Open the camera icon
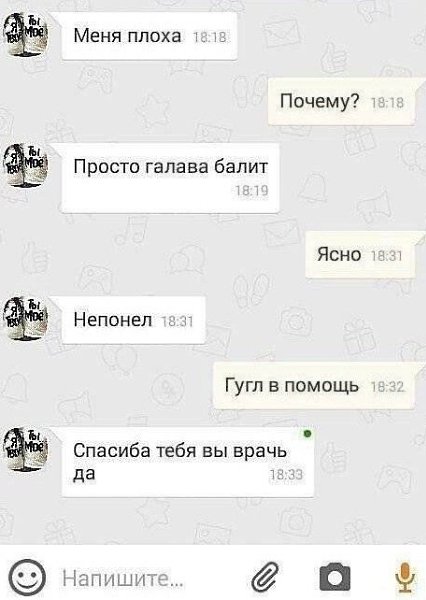The image size is (426, 600). pos(335,577)
